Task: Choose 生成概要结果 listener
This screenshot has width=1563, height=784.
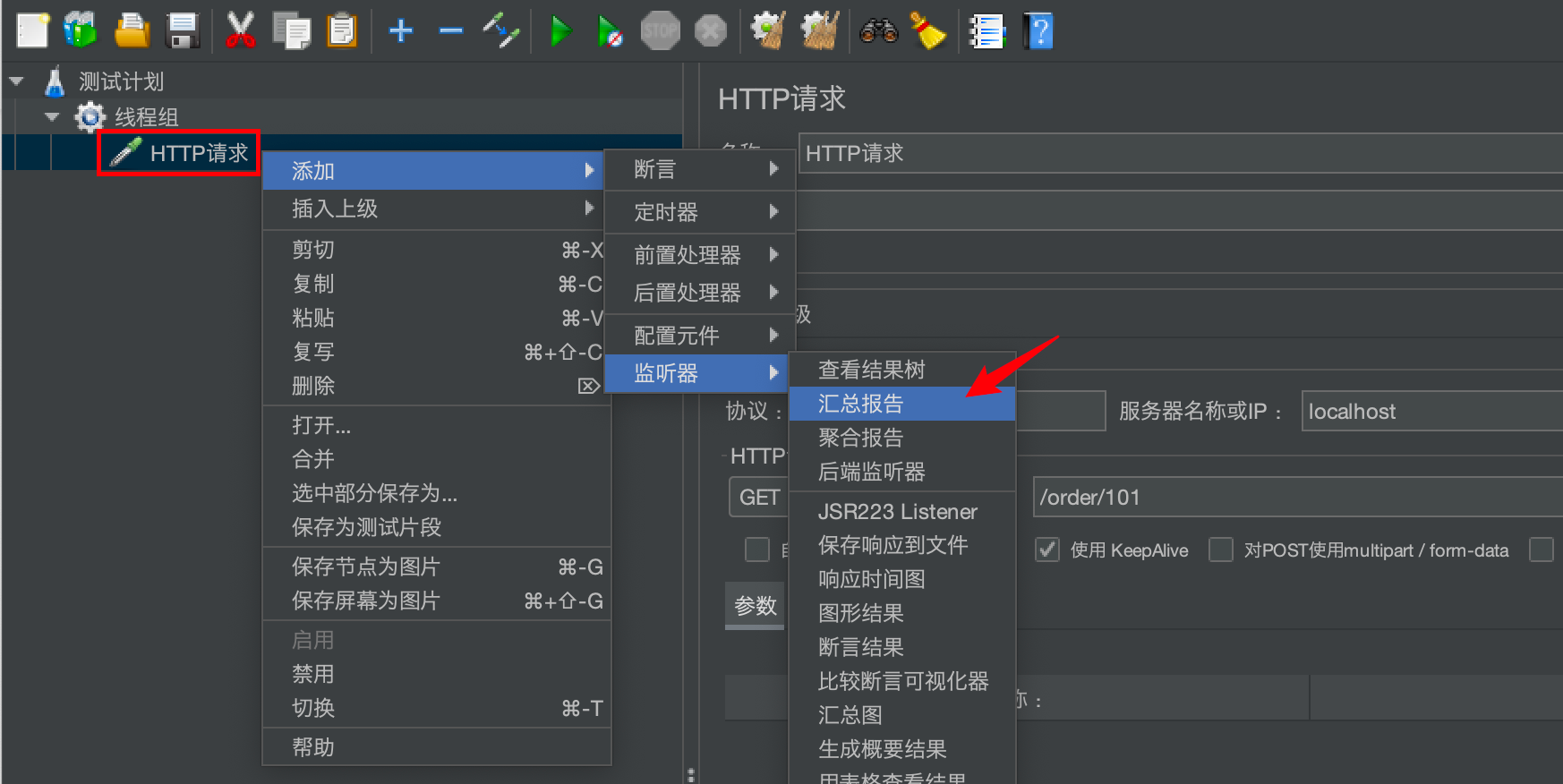Action: pyautogui.click(x=902, y=749)
